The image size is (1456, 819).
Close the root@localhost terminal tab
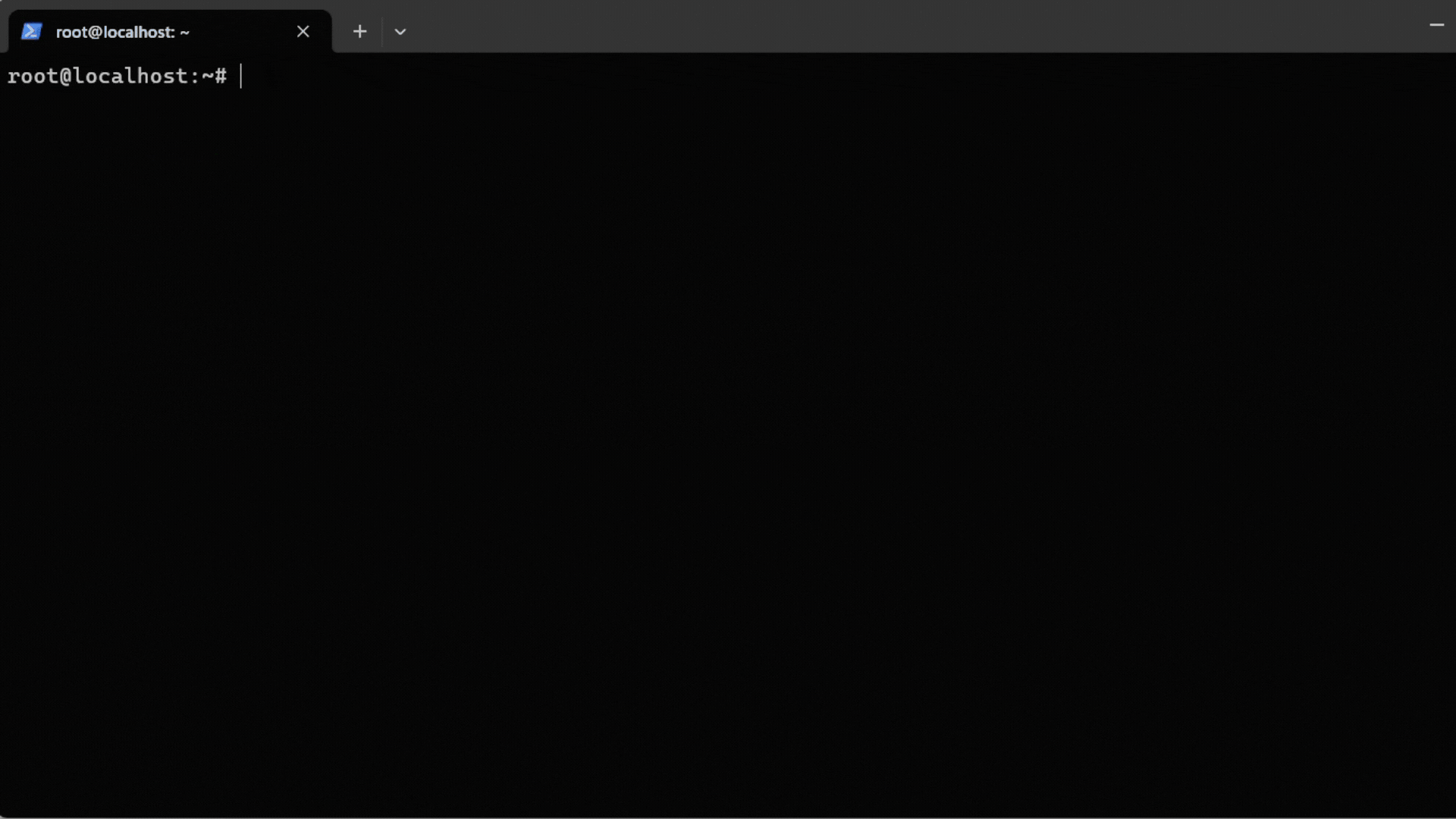[303, 31]
